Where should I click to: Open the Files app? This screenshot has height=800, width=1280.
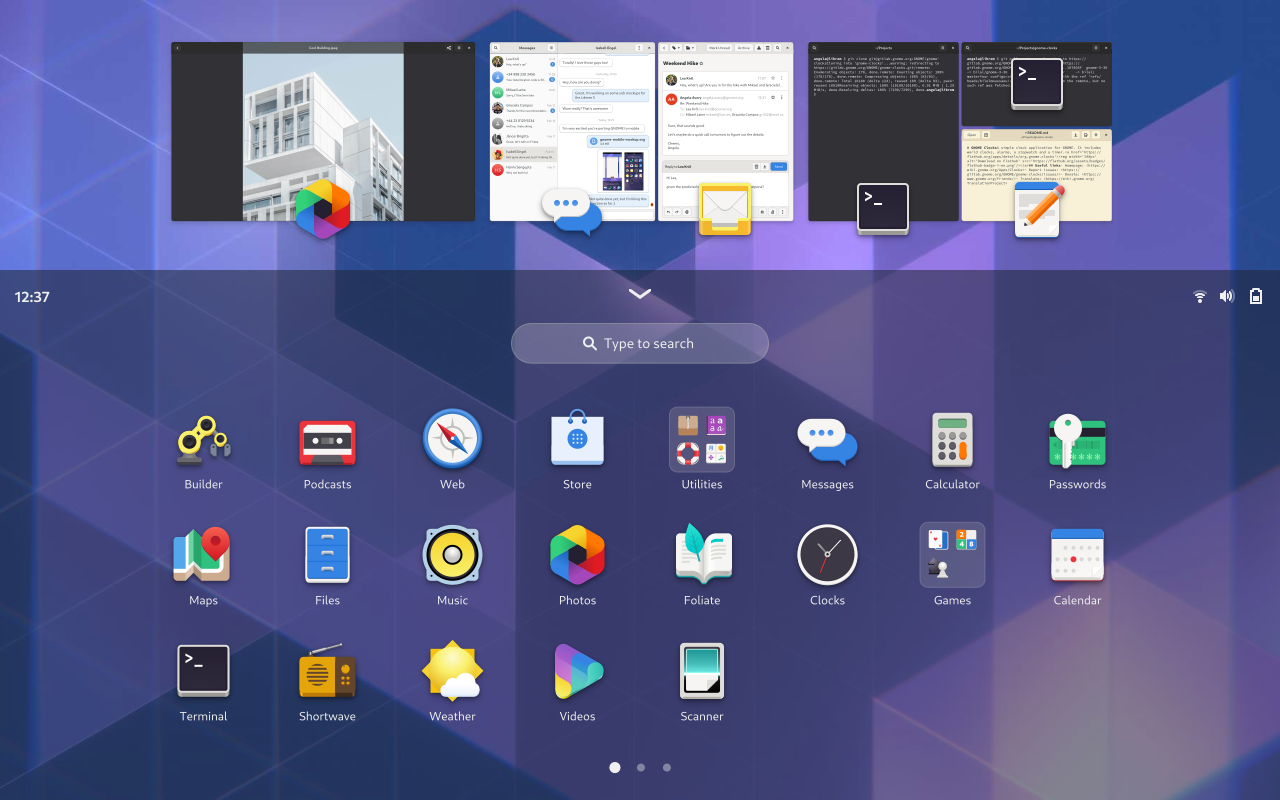(327, 556)
